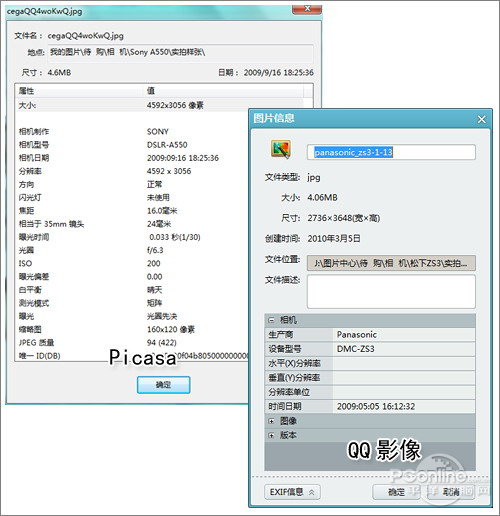Select the 相机型号 DSLR-A550 value
Image resolution: width=500 pixels, height=516 pixels.
[167, 145]
